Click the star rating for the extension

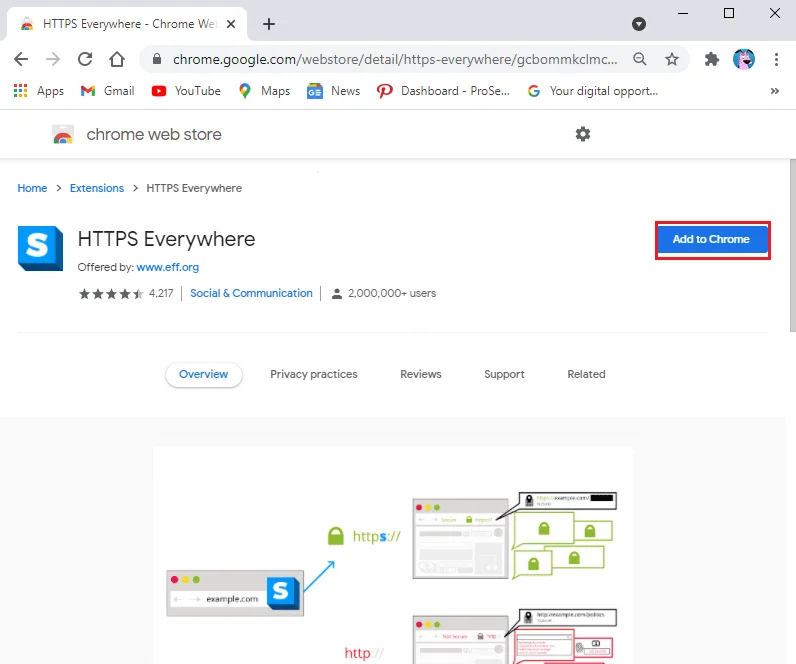[x=111, y=293]
